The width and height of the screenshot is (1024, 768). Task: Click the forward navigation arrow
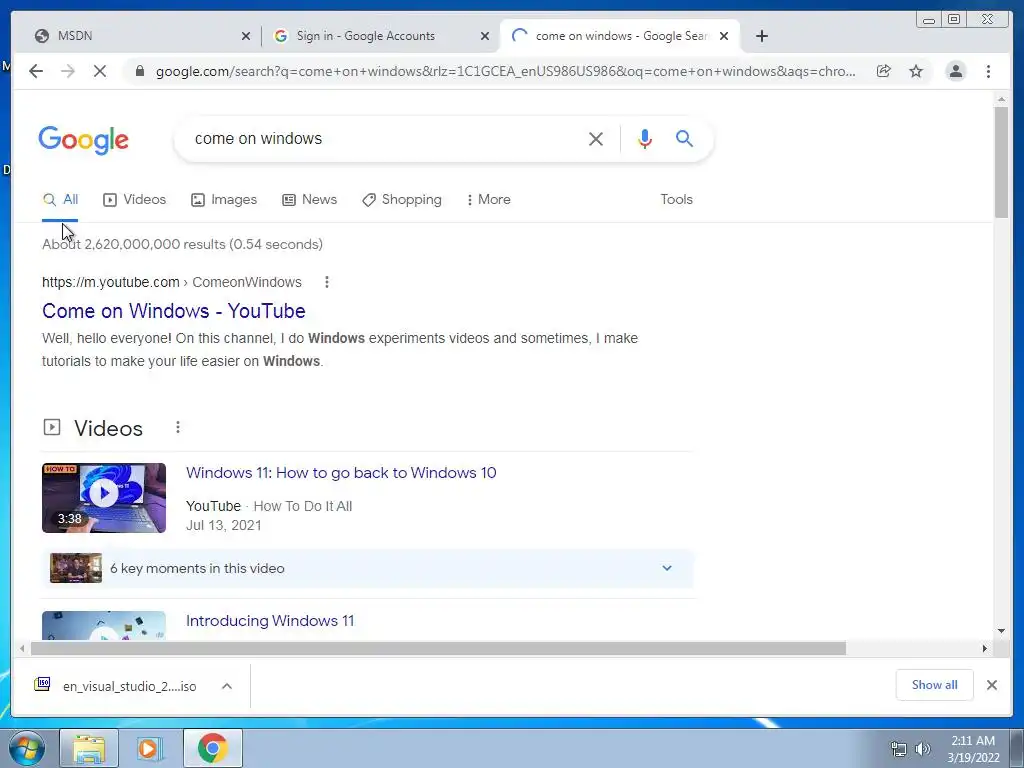point(68,71)
